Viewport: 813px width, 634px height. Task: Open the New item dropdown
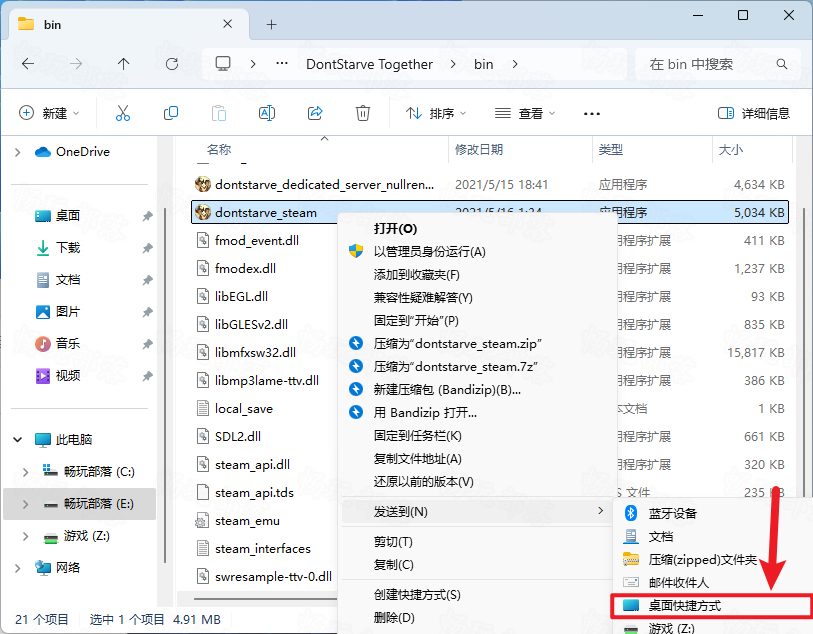pyautogui.click(x=49, y=113)
